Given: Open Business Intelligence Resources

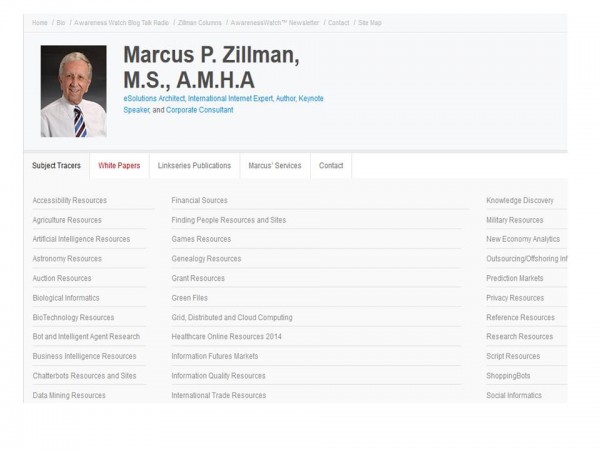Looking at the screenshot, I should point(84,356).
